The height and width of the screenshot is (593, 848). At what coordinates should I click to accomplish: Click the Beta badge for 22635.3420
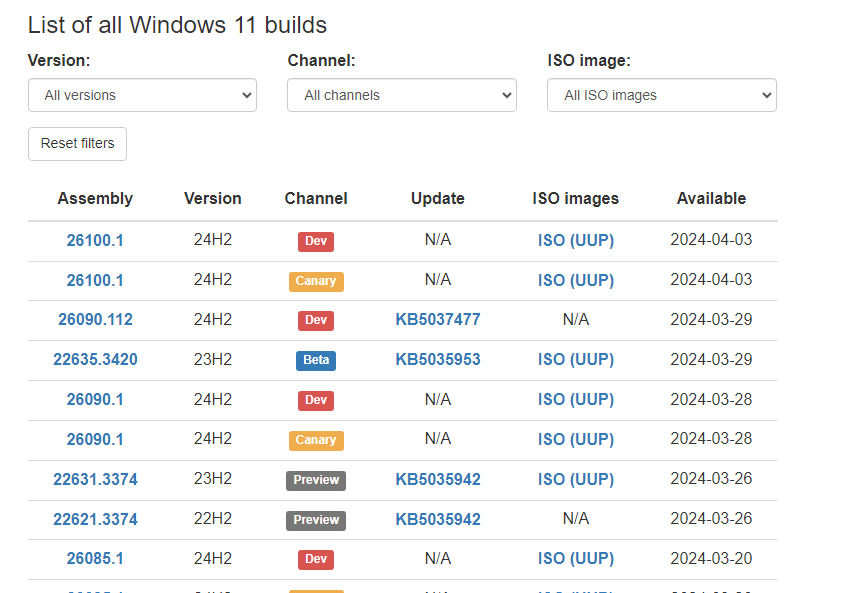point(316,360)
